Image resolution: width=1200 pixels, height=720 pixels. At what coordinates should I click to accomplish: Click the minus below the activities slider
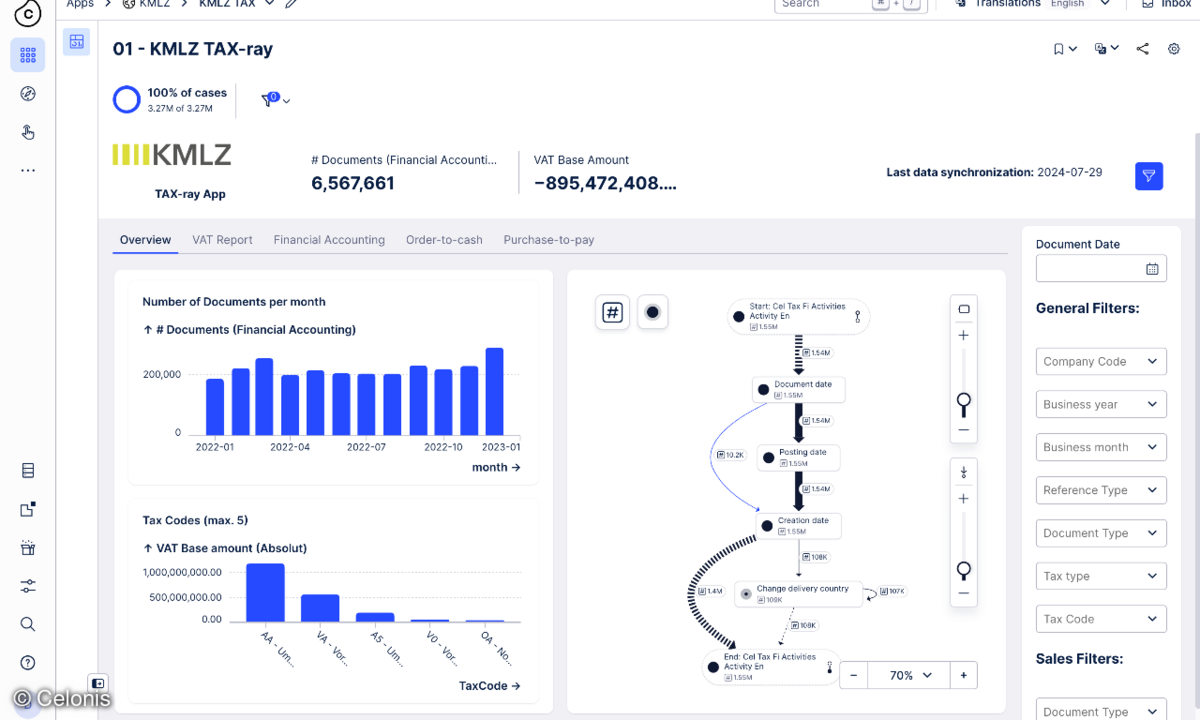point(964,430)
